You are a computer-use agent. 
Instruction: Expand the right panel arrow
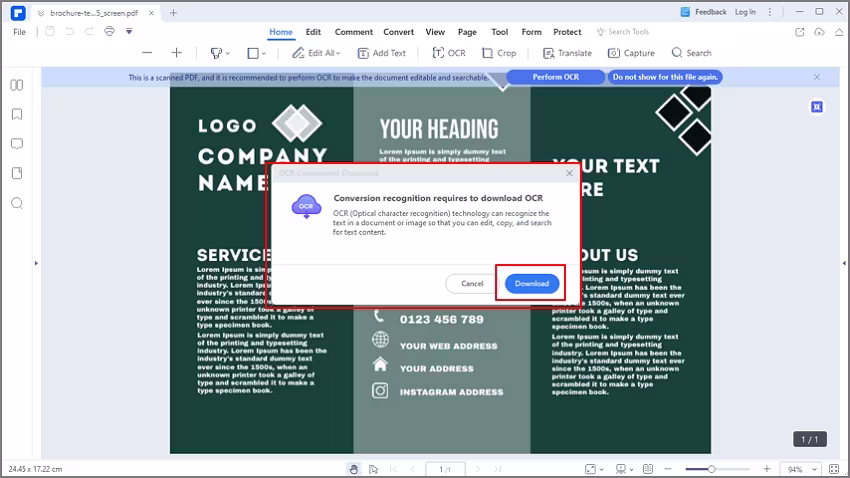point(844,263)
